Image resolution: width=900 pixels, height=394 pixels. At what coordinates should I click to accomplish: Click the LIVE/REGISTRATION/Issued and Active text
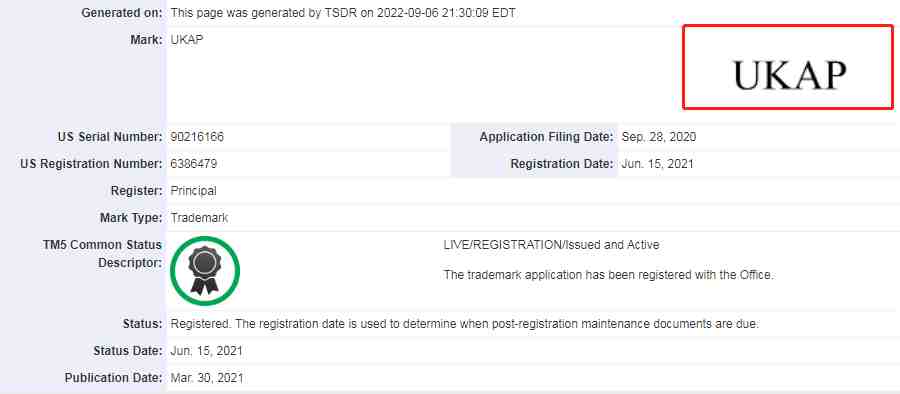pos(551,245)
